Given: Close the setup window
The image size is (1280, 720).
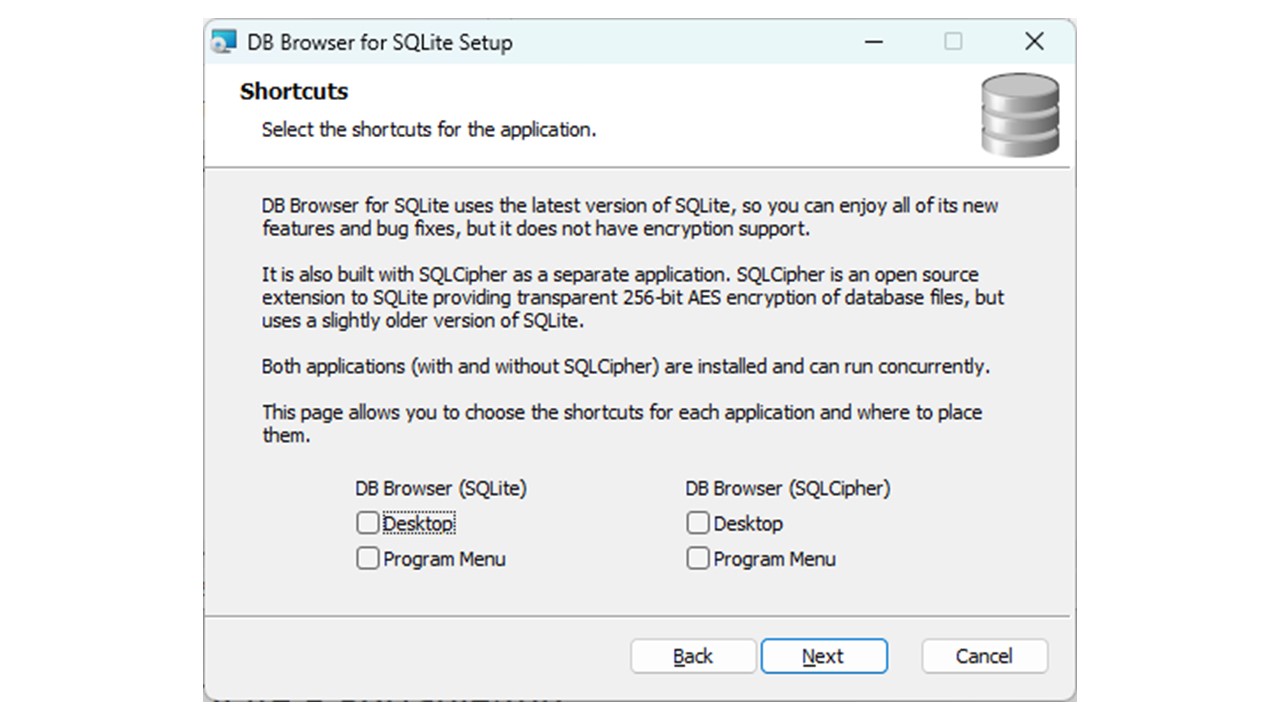Looking at the screenshot, I should 1034,42.
